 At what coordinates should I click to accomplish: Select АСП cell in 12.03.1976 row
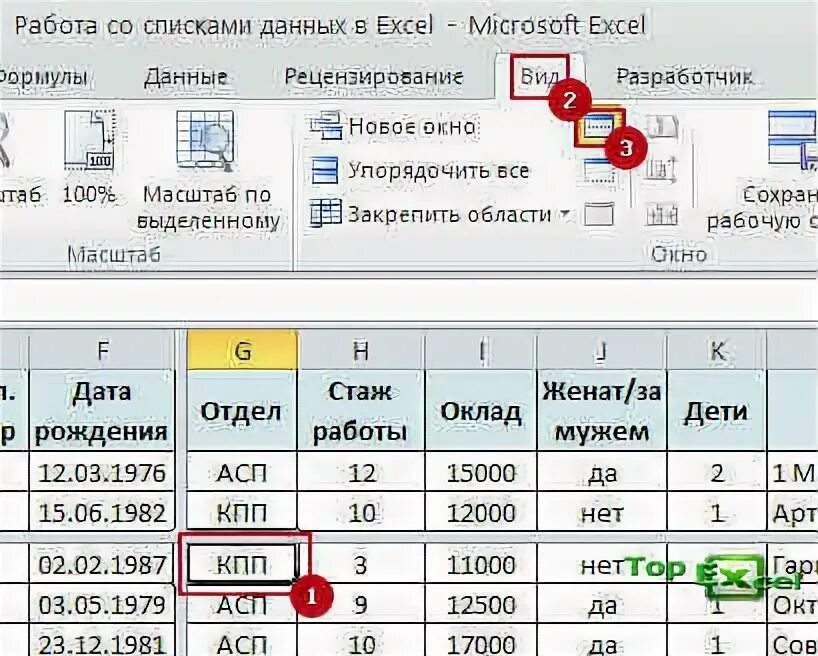242,472
